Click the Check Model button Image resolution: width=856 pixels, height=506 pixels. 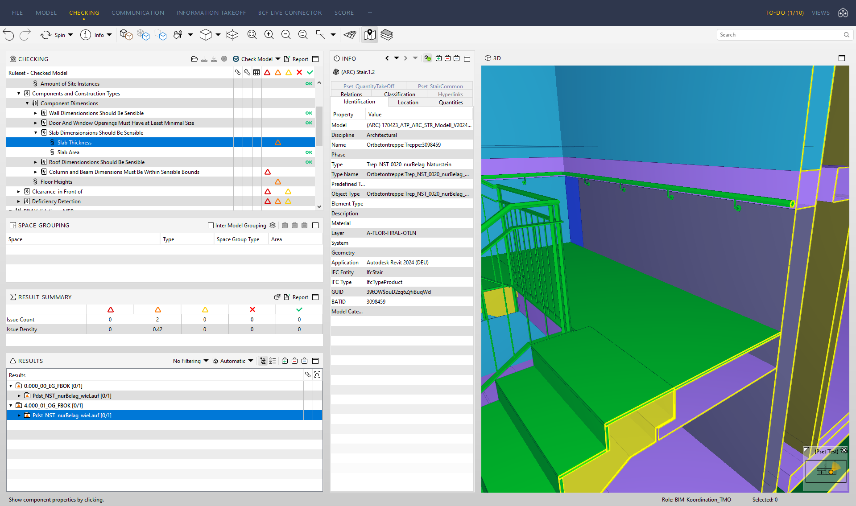point(255,59)
